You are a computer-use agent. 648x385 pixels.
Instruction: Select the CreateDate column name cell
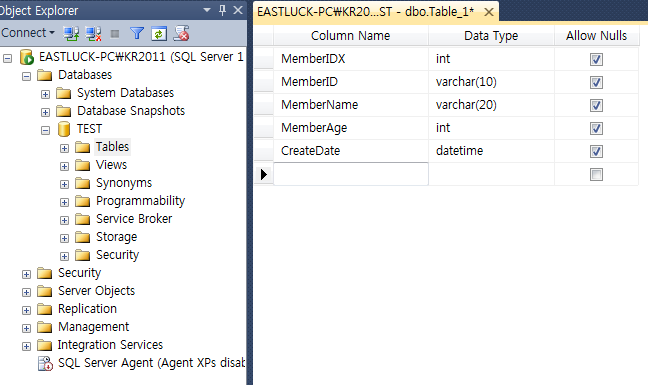click(x=351, y=151)
